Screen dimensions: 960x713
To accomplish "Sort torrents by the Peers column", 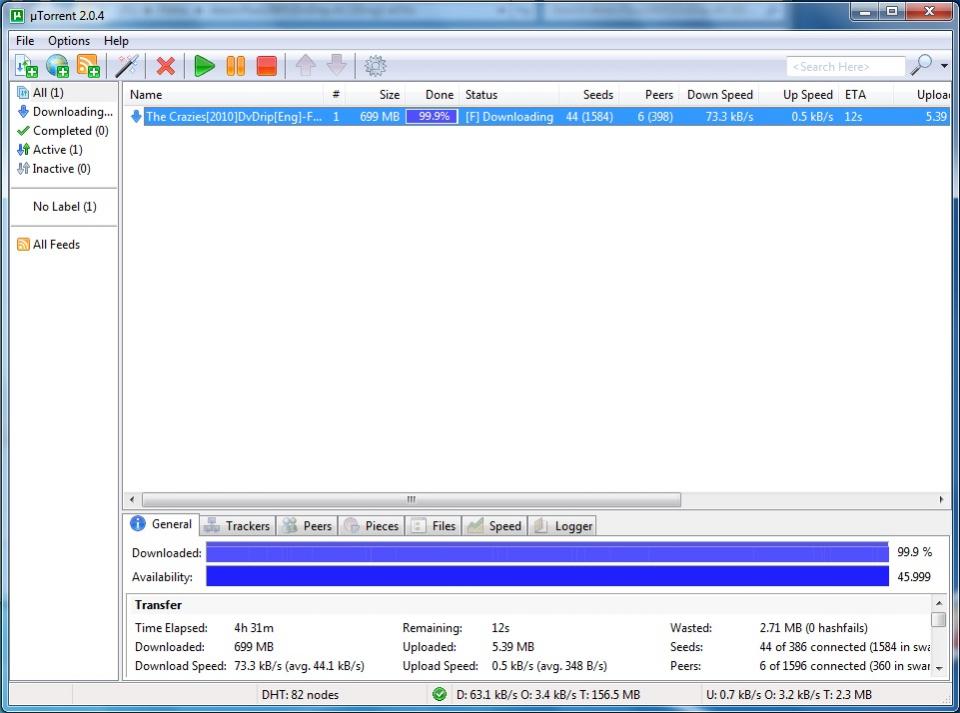I will point(649,95).
